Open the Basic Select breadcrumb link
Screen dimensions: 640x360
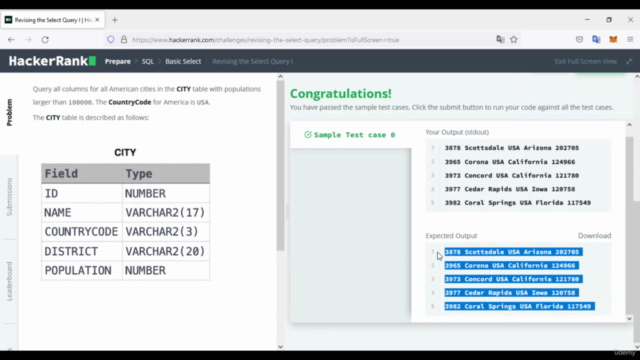(x=183, y=61)
